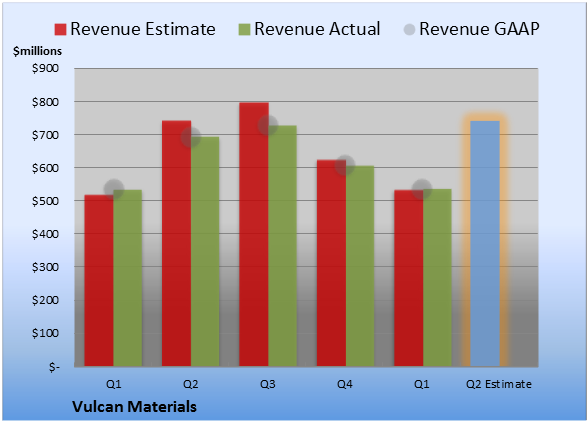Click the '$600' axis value
588x422 pixels.
45,168
